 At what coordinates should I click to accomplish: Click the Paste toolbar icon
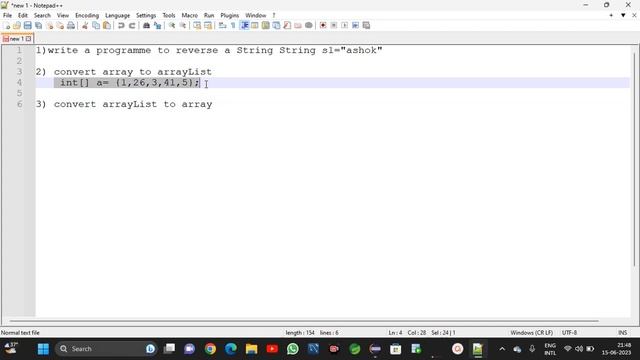(x=107, y=25)
